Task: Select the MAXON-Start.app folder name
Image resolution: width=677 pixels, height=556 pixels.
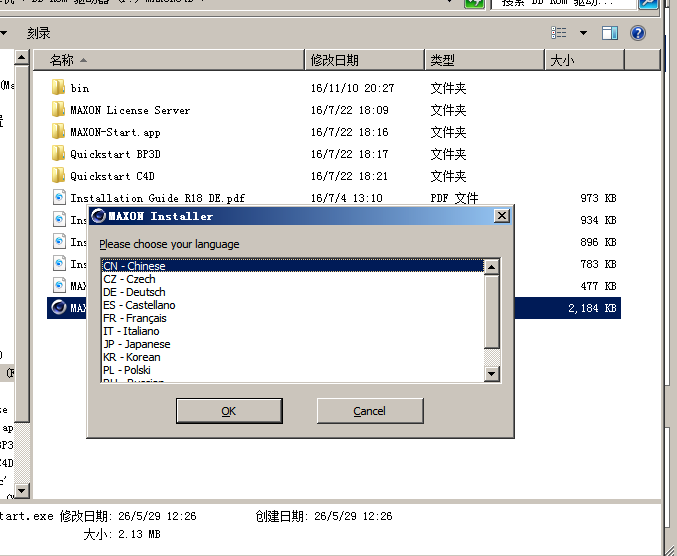Action: pos(115,132)
